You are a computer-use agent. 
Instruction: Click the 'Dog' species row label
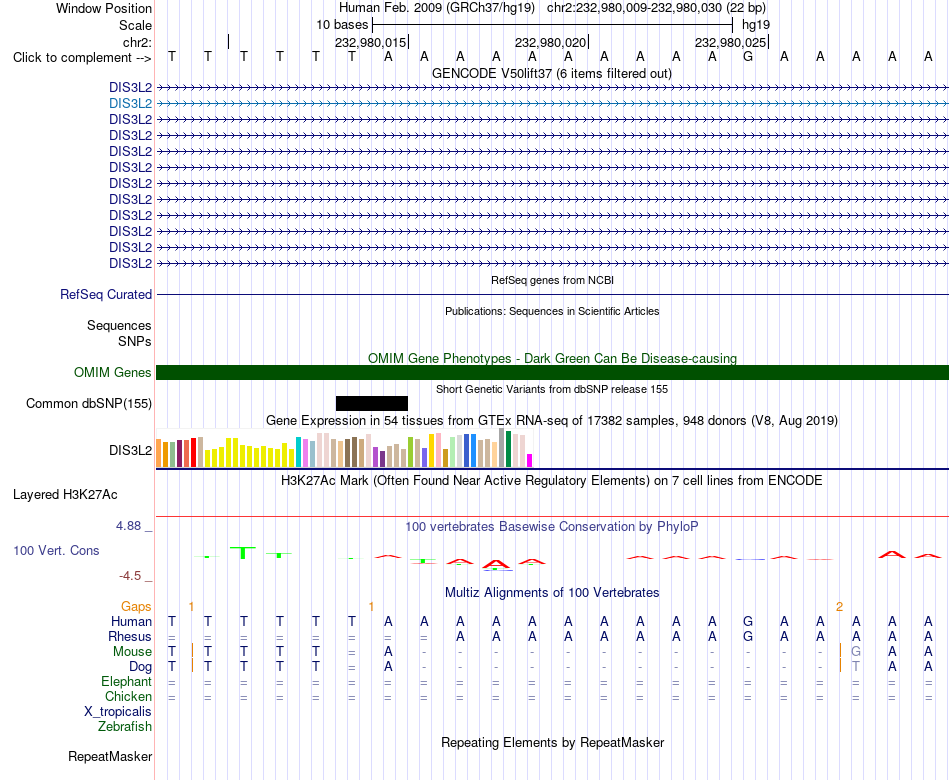tap(141, 667)
